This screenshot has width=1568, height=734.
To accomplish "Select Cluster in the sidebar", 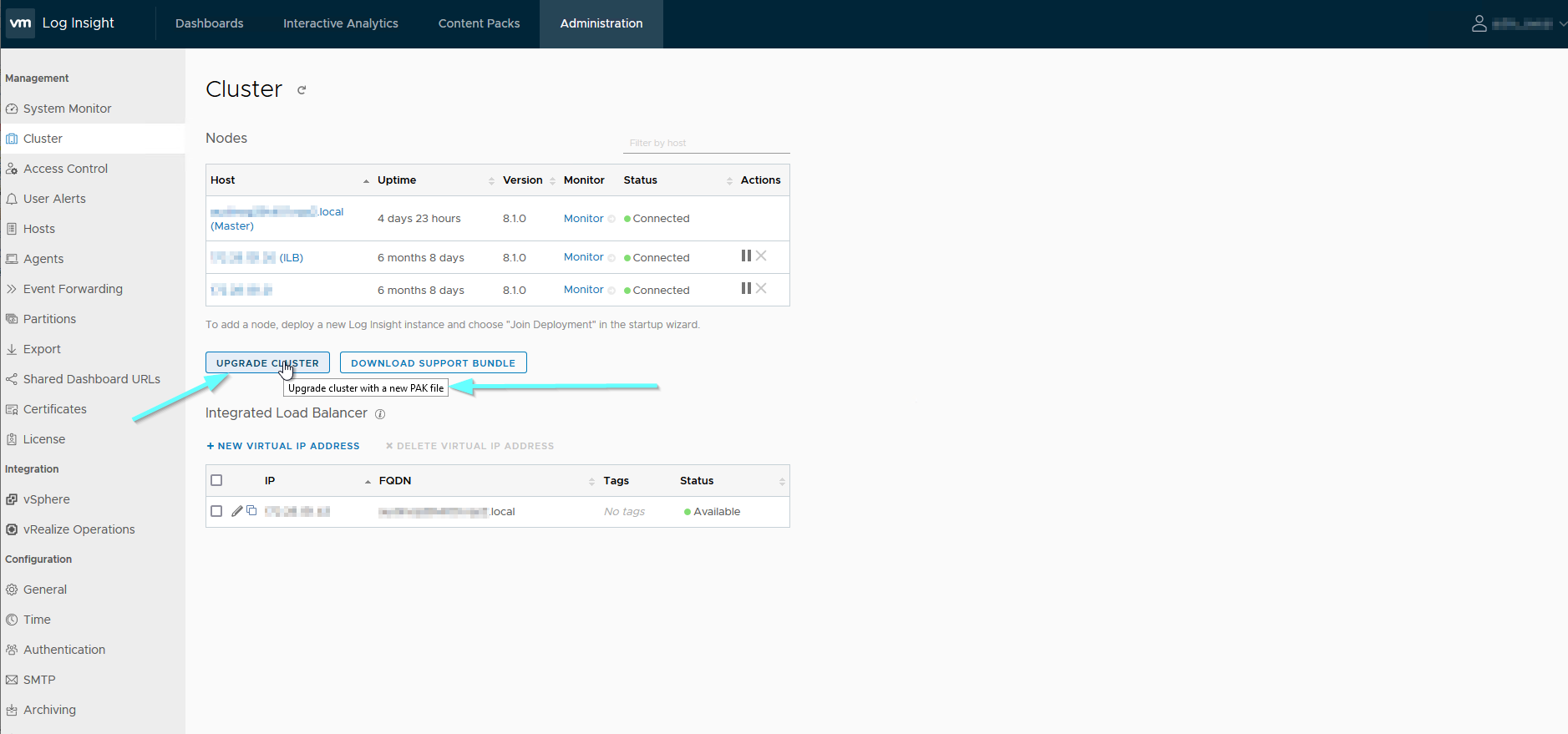I will (92, 139).
